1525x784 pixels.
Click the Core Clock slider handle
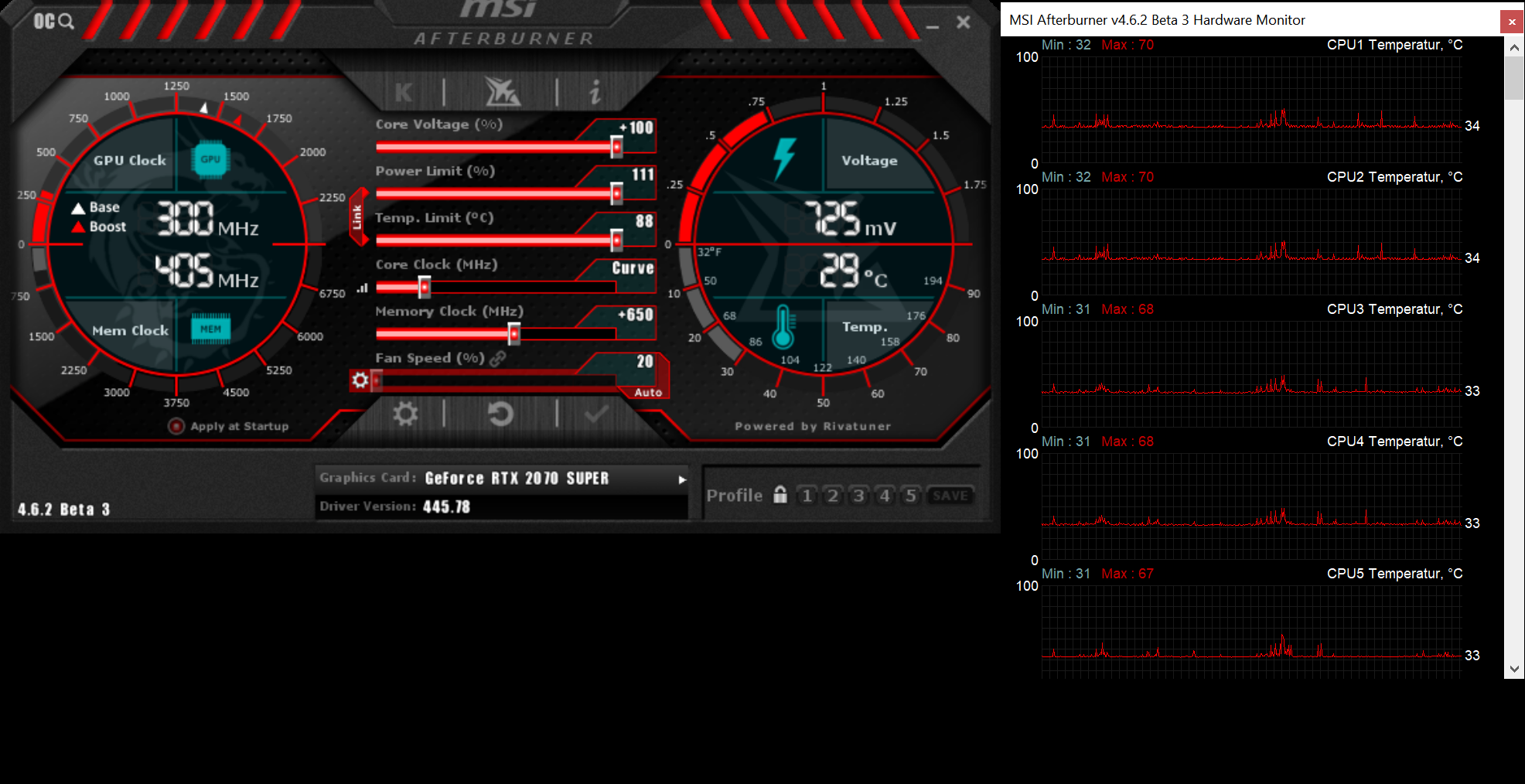pyautogui.click(x=425, y=288)
